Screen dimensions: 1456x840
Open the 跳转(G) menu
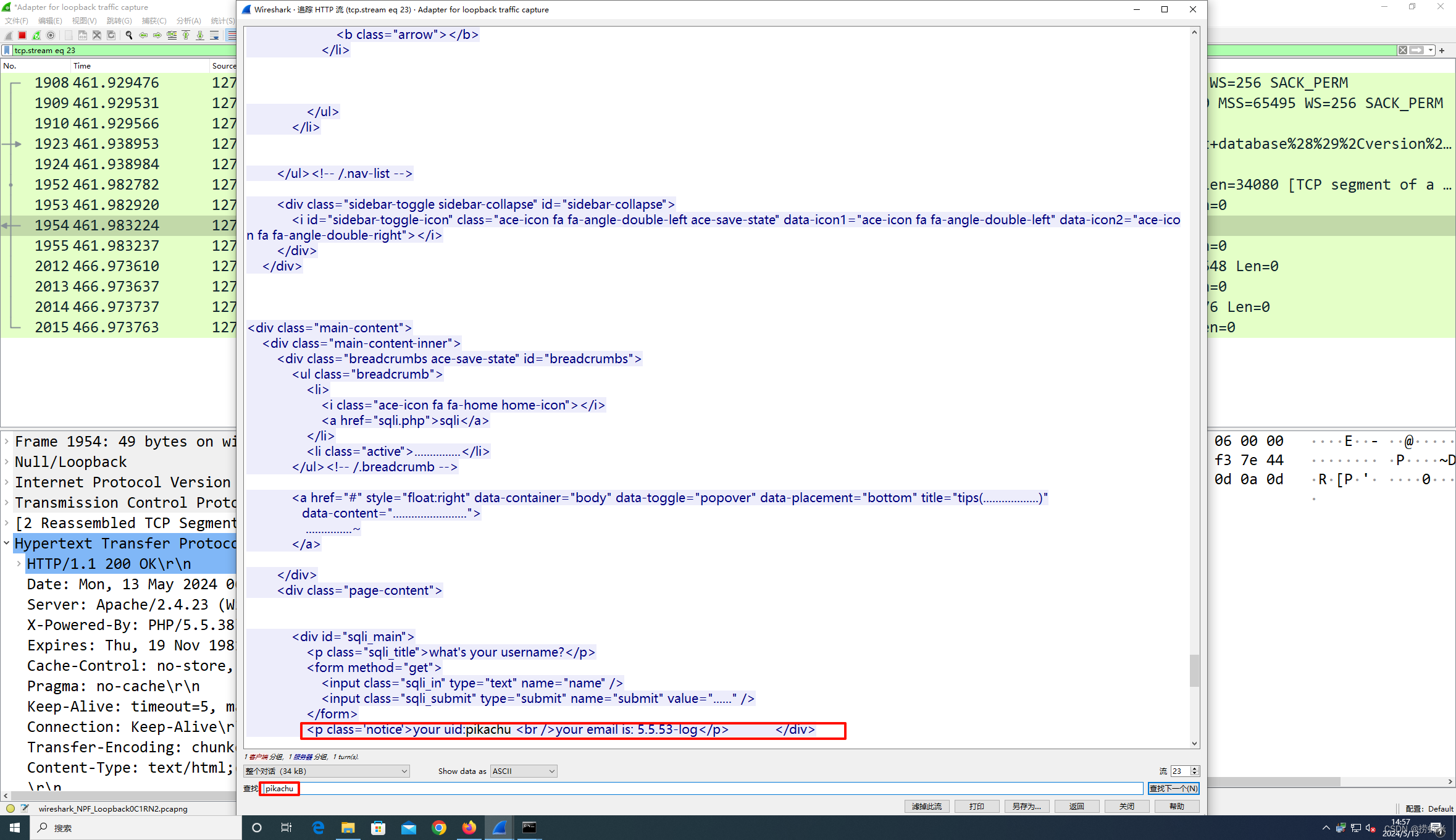(119, 21)
